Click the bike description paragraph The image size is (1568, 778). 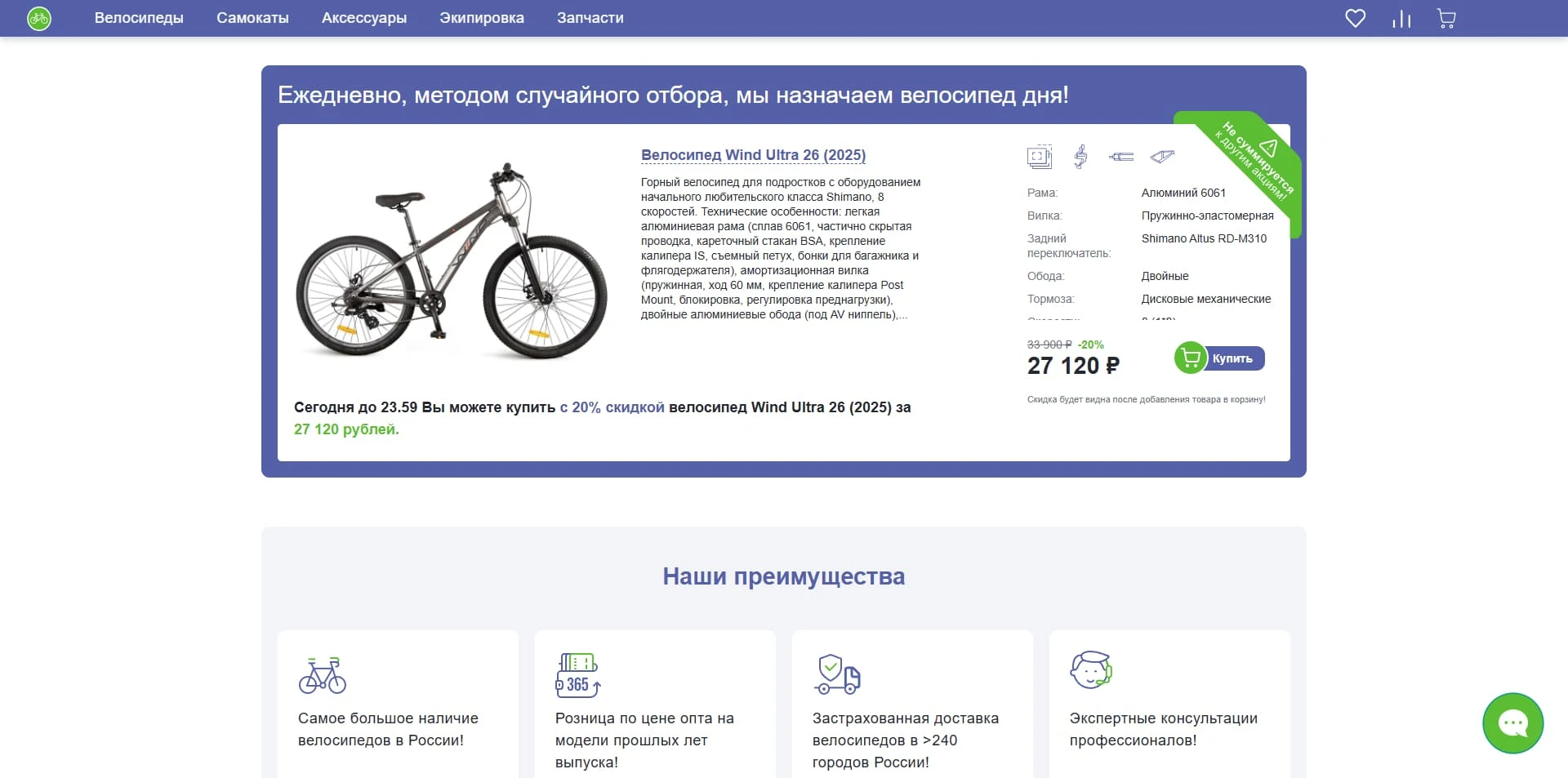[781, 248]
